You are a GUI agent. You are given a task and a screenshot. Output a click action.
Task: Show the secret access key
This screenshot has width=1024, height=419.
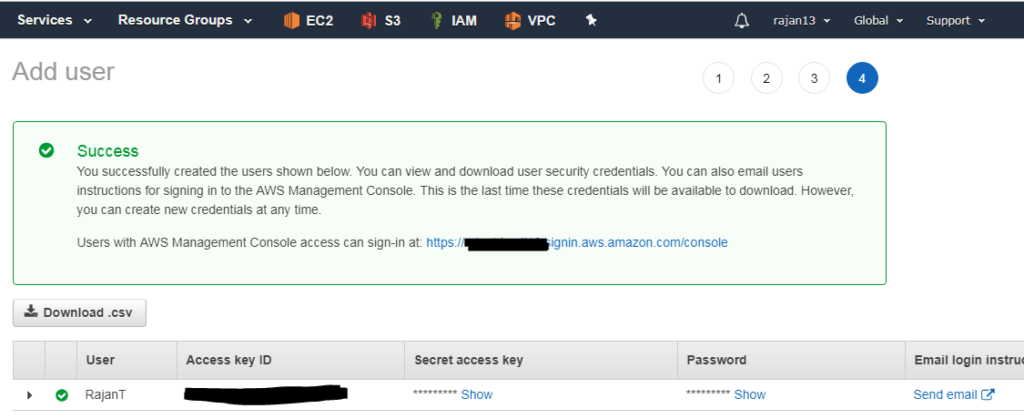pyautogui.click(x=477, y=395)
